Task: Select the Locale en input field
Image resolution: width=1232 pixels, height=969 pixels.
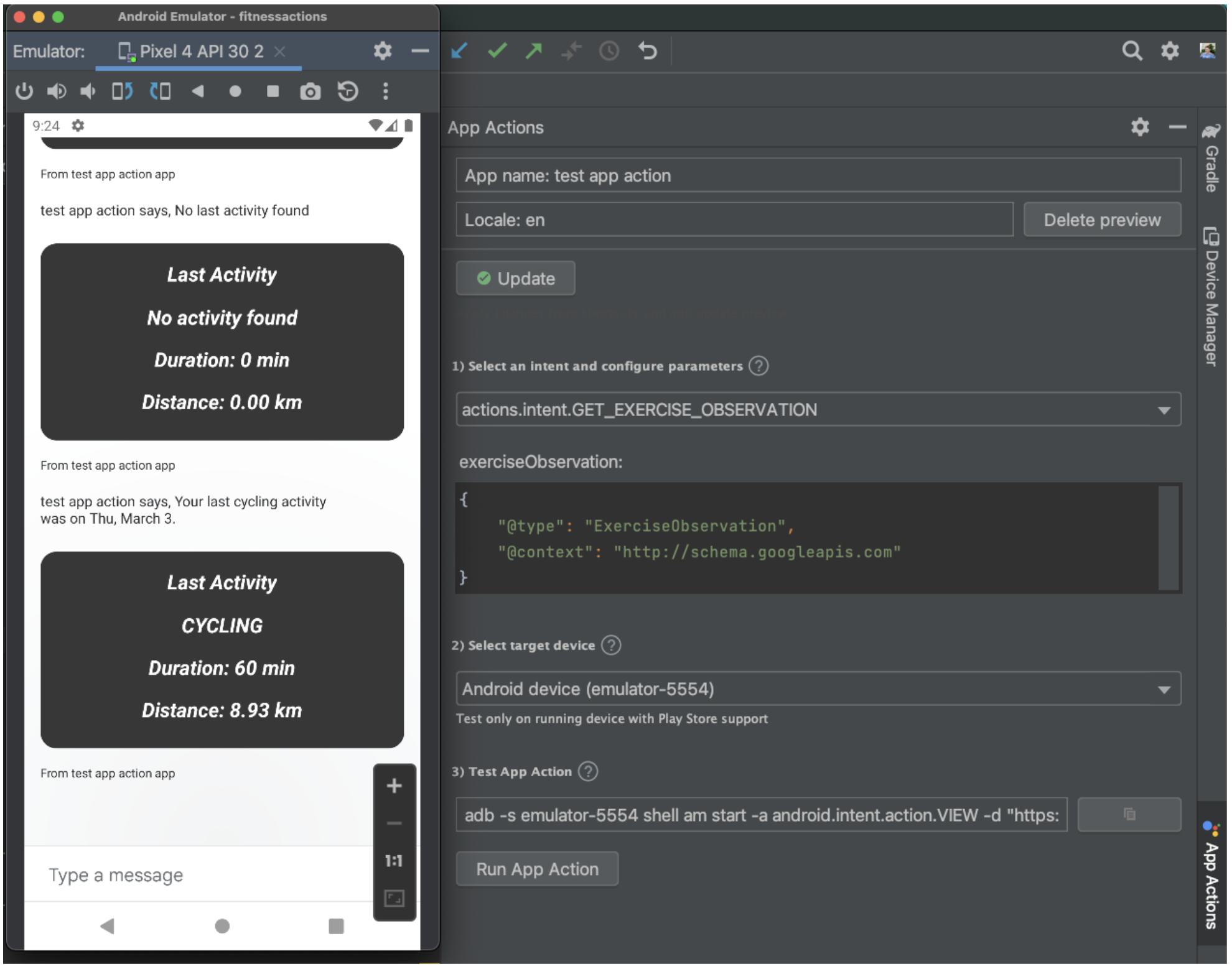Action: coord(735,219)
